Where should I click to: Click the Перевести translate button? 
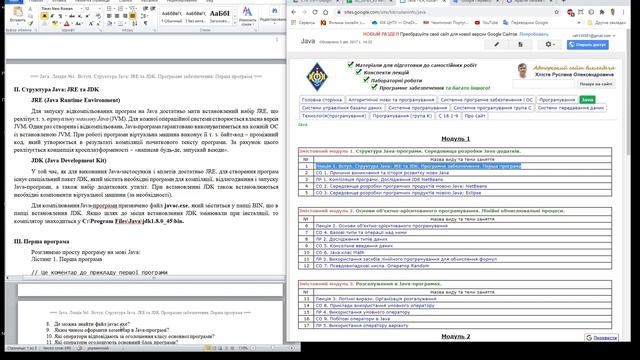pos(601,338)
